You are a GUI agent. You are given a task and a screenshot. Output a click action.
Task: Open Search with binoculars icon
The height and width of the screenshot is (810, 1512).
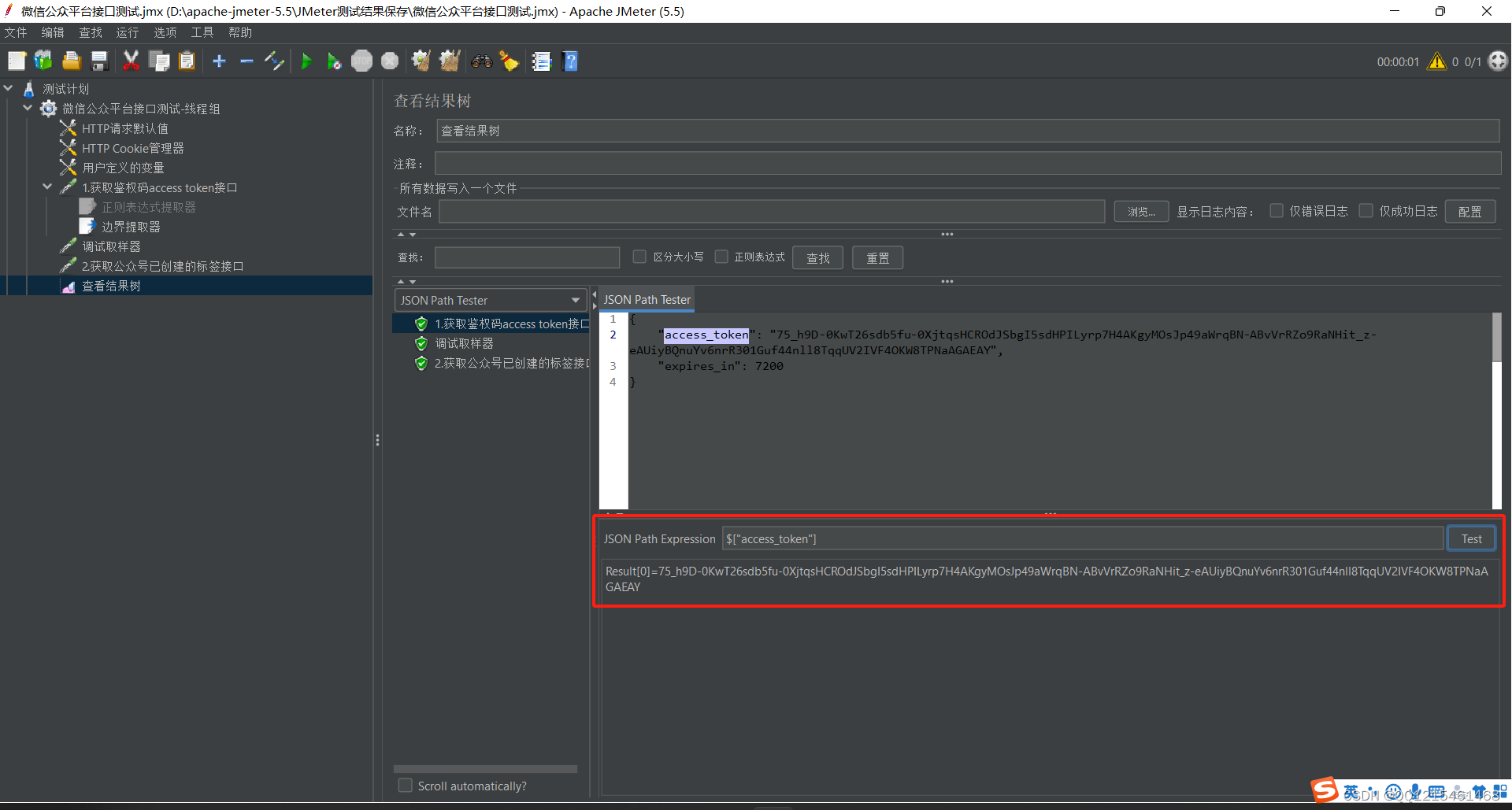[481, 61]
